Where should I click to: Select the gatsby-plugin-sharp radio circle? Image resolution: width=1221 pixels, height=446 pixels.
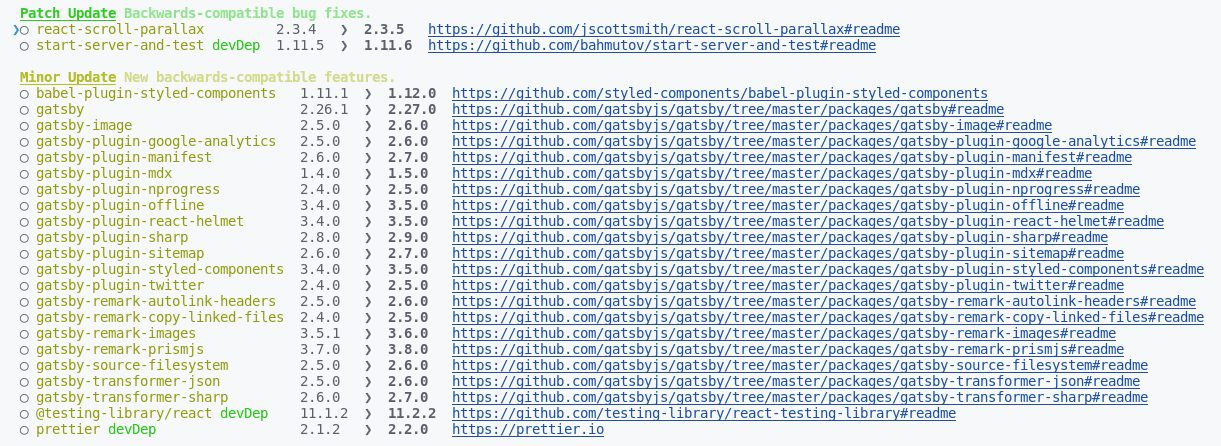(x=24, y=238)
